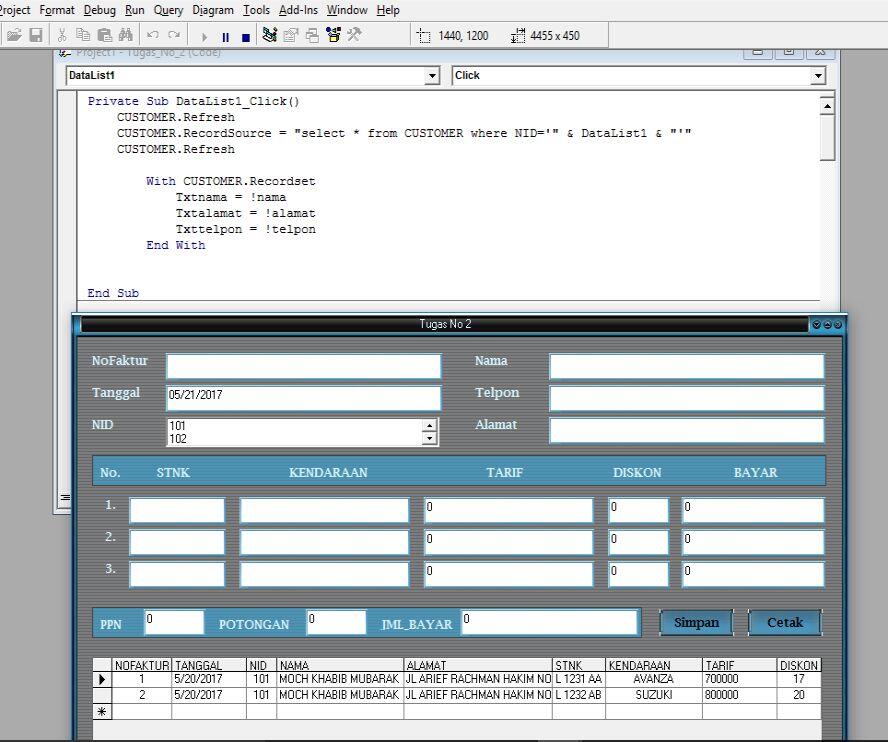Expand the DataList1 object dropdown
The width and height of the screenshot is (888, 742).
click(432, 75)
